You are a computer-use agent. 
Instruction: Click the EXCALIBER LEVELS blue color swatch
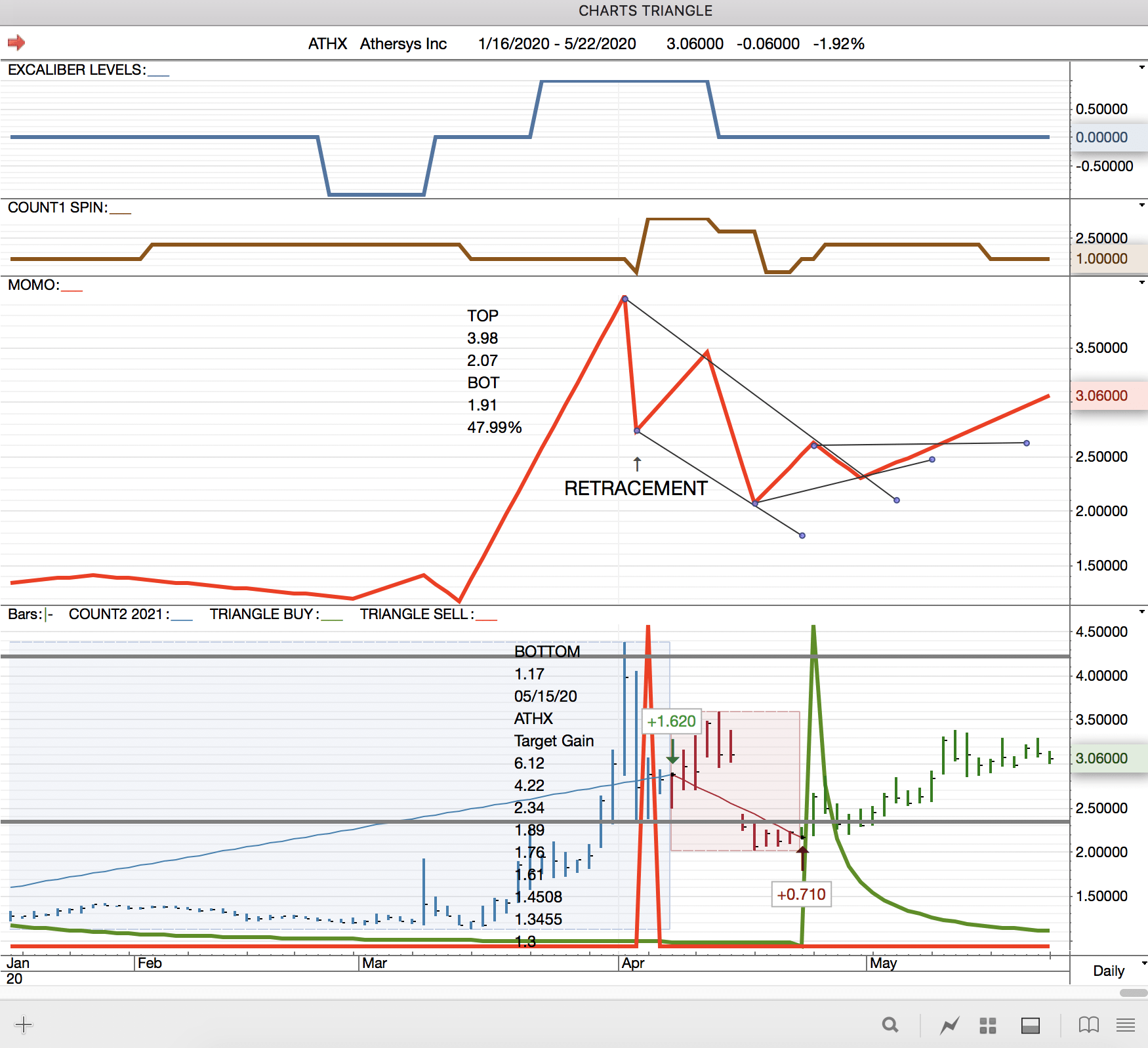click(x=159, y=73)
